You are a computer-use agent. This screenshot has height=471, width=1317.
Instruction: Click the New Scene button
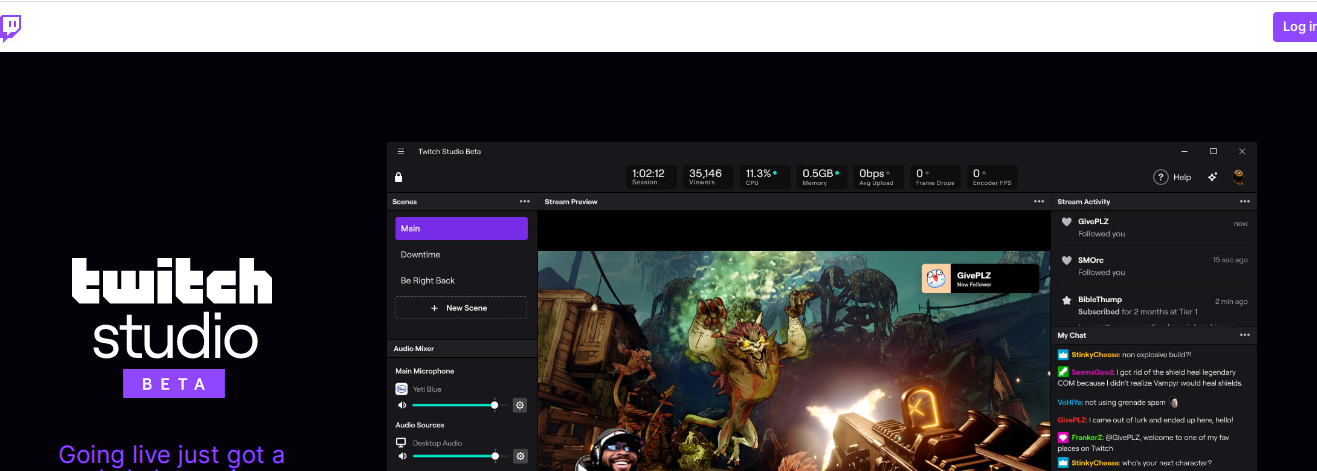pos(461,308)
